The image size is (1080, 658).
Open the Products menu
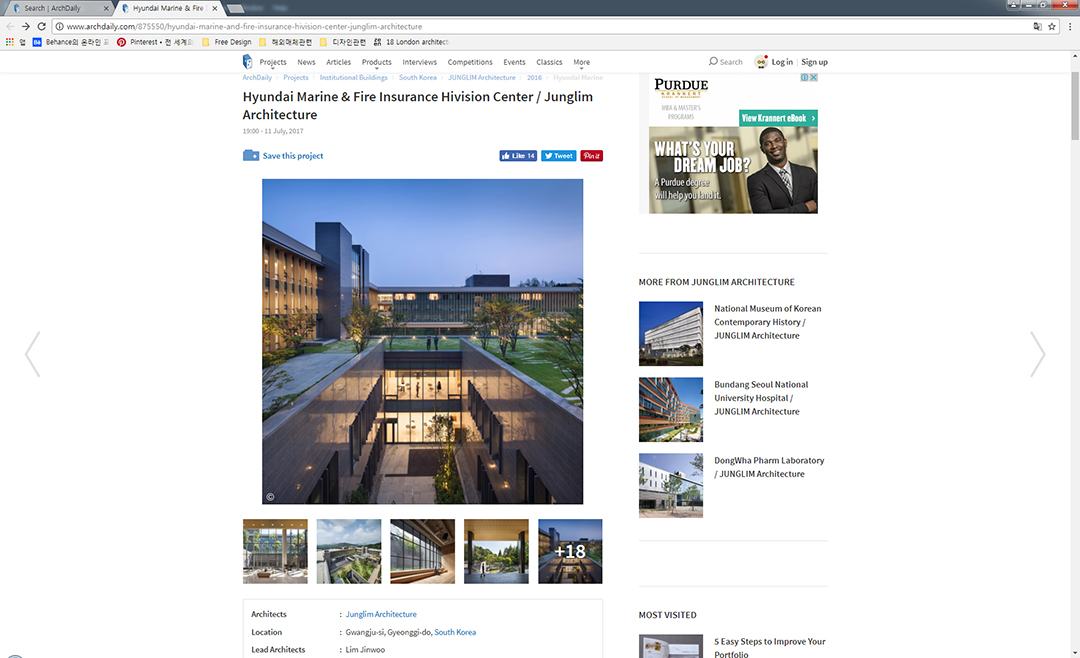pos(377,62)
